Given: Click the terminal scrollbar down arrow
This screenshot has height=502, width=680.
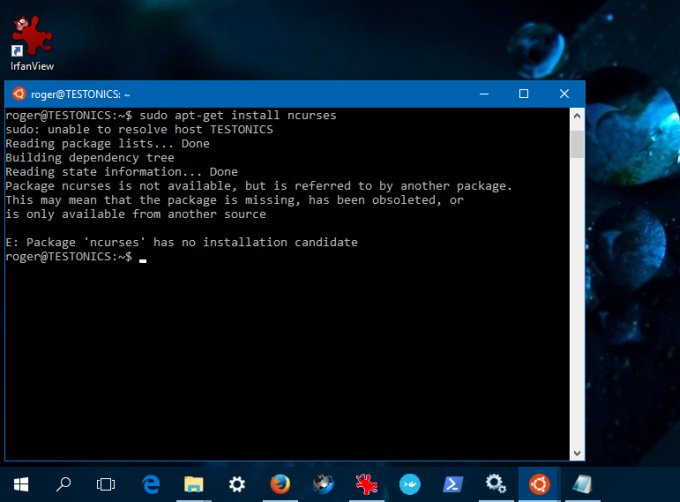Looking at the screenshot, I should click(577, 453).
